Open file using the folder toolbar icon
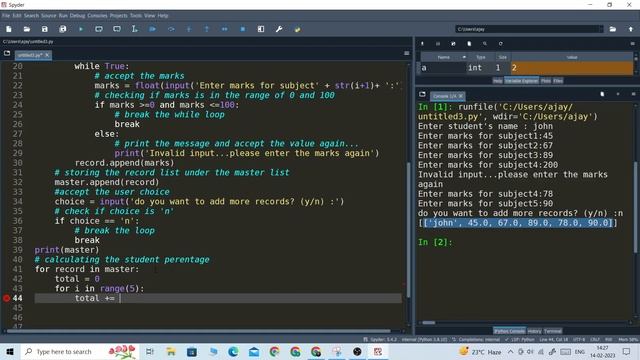The height and width of the screenshot is (360, 640). click(27, 29)
